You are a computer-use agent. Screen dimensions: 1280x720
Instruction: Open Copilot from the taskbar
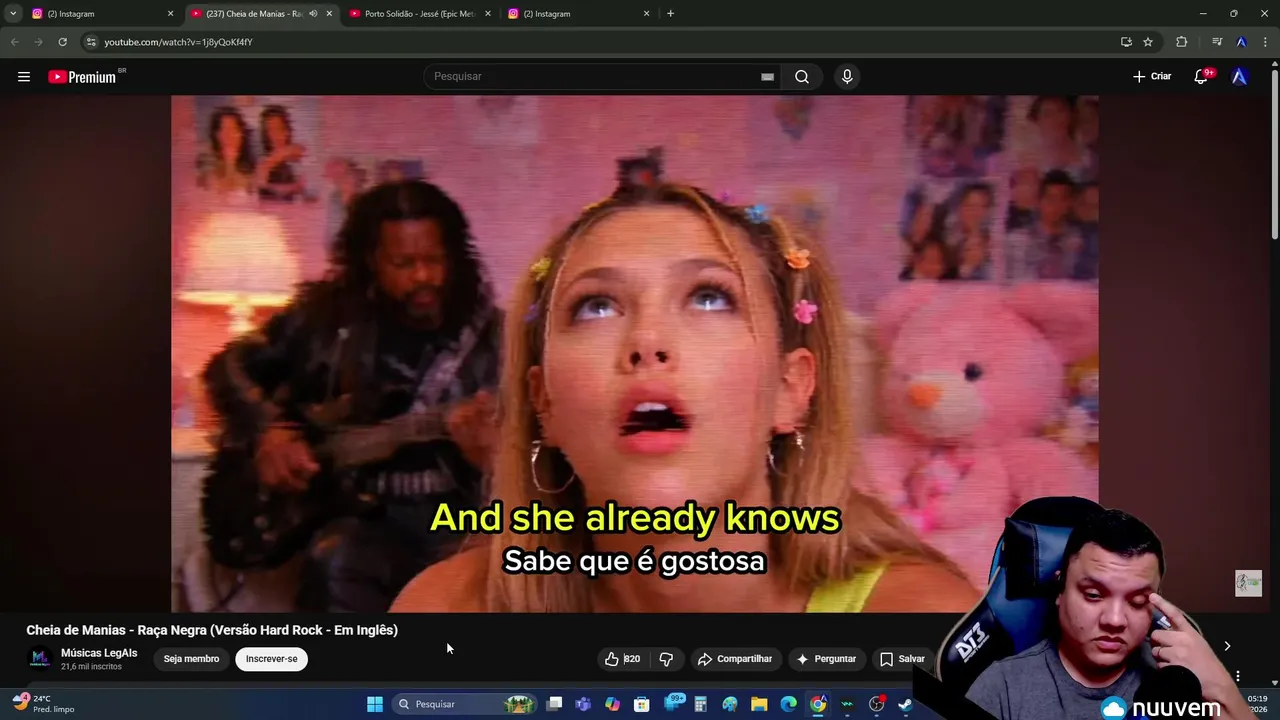612,704
